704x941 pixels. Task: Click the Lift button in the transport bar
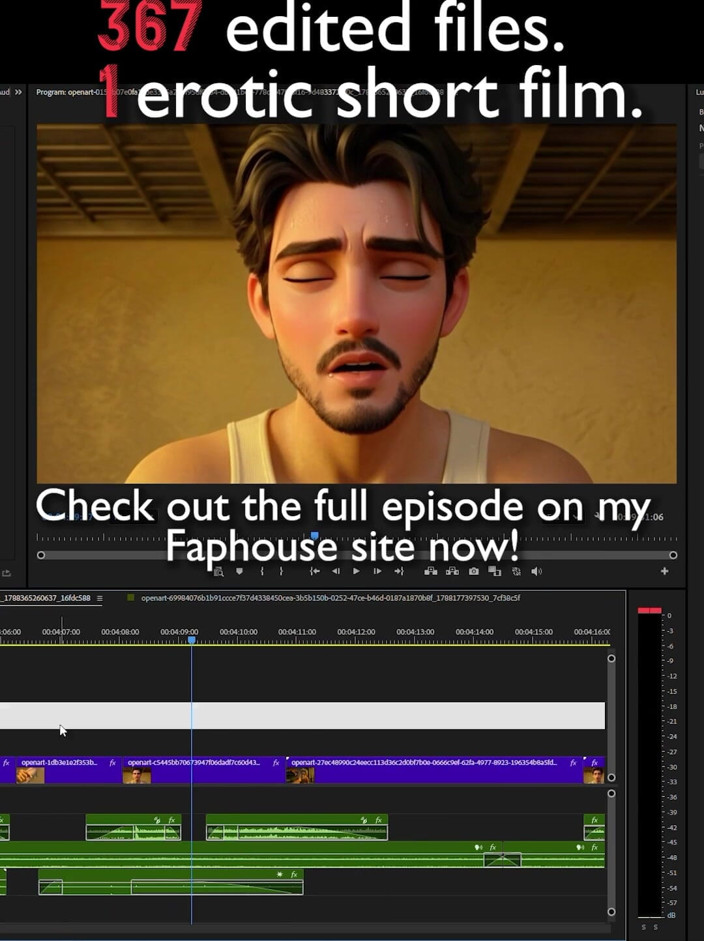(431, 571)
